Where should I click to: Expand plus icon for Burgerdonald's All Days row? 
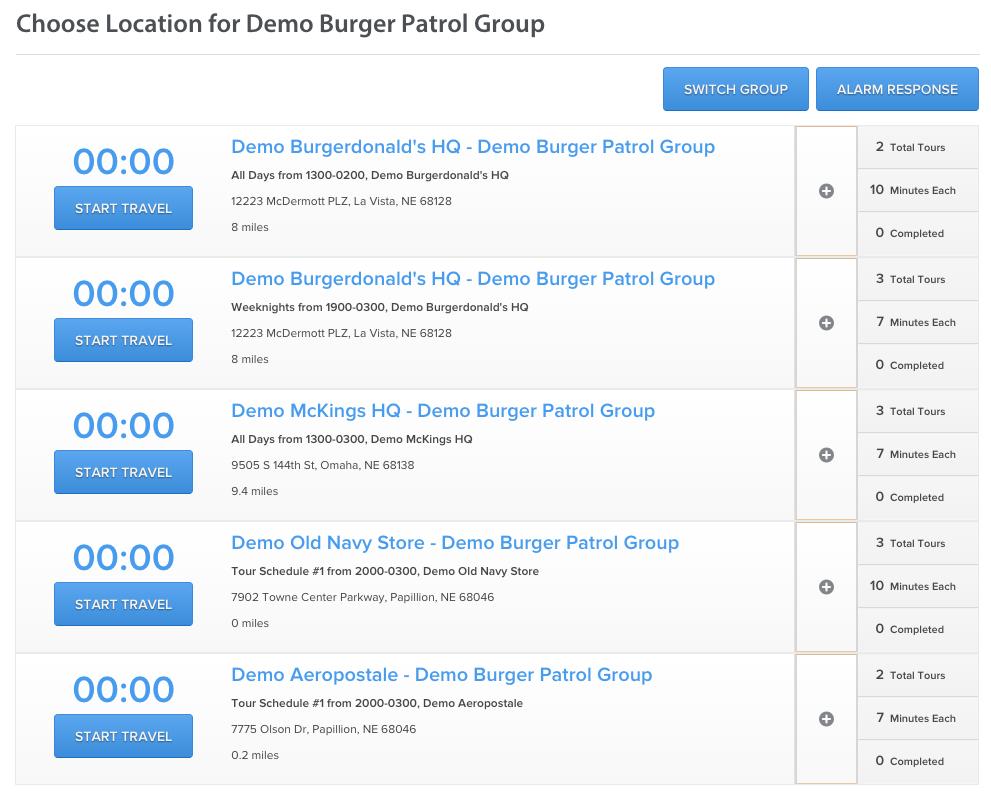point(826,191)
